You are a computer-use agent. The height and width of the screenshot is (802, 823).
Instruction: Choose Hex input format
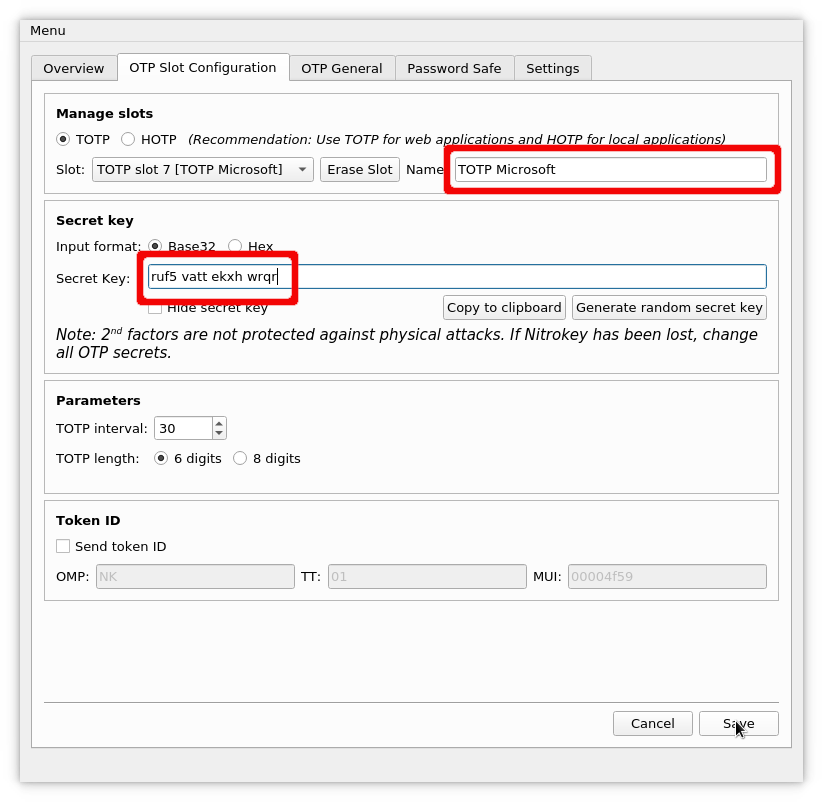[x=235, y=246]
